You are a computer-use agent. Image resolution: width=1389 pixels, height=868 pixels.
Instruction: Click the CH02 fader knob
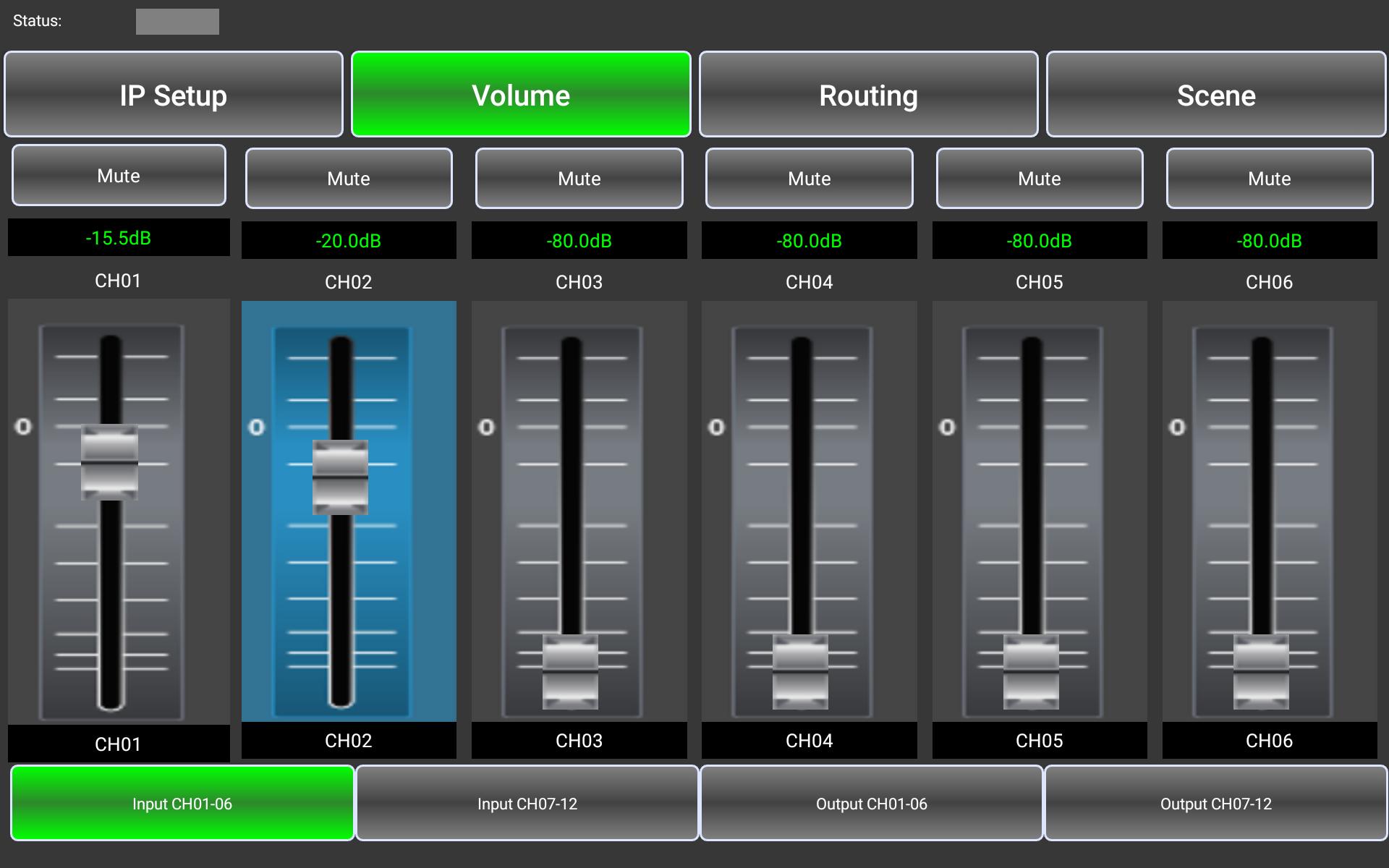coord(340,477)
